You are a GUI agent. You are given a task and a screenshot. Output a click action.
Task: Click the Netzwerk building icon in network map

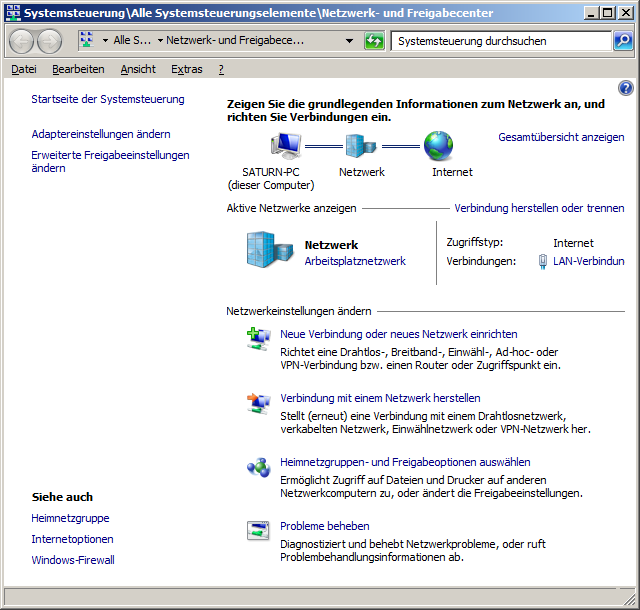[x=361, y=146]
